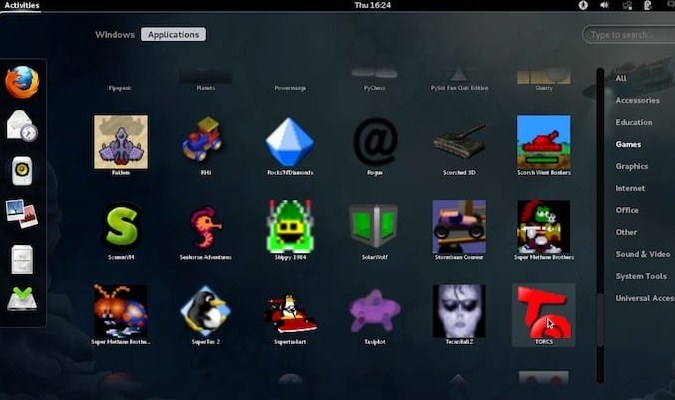Select the Other category
The height and width of the screenshot is (400, 675).
[x=626, y=232]
